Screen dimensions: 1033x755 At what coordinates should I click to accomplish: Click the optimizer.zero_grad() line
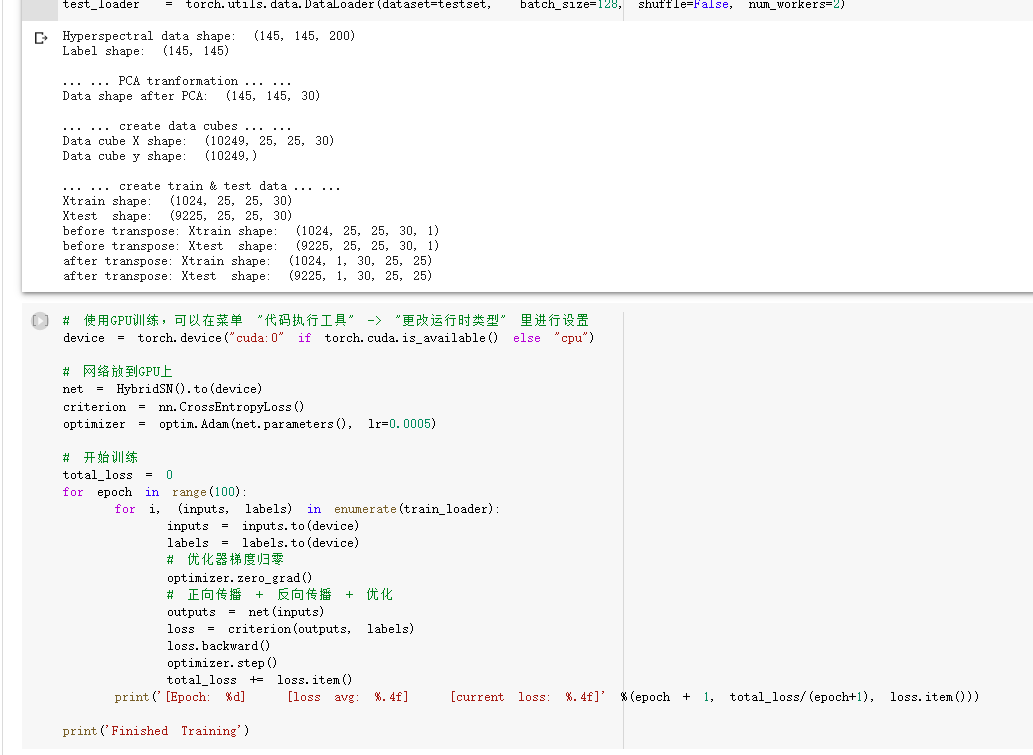click(x=240, y=578)
